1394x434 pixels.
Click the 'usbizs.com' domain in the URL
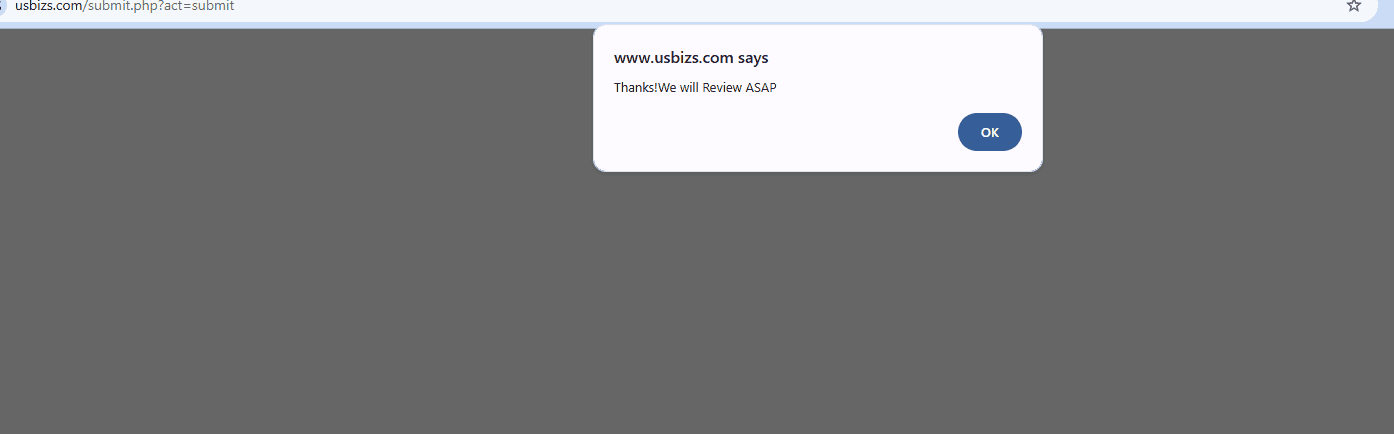(48, 6)
